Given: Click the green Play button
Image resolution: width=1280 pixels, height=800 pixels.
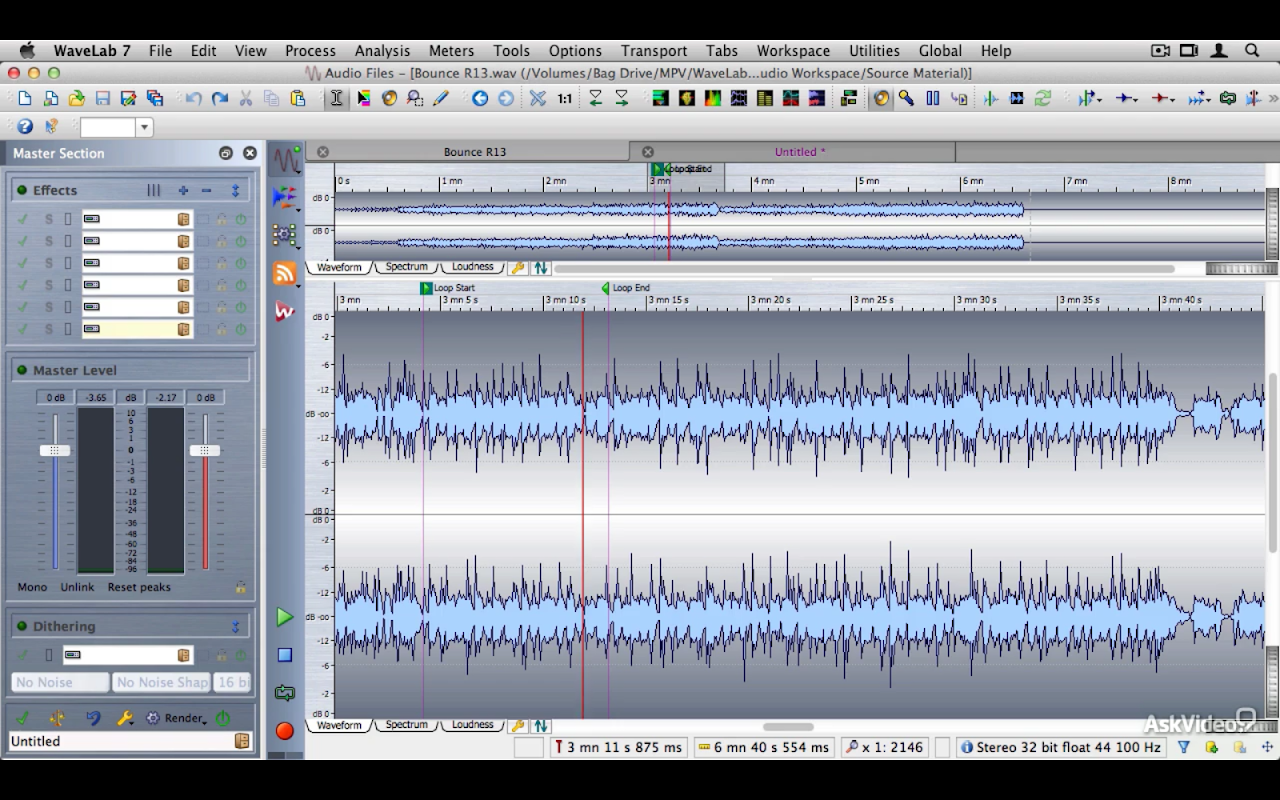Looking at the screenshot, I should [285, 617].
